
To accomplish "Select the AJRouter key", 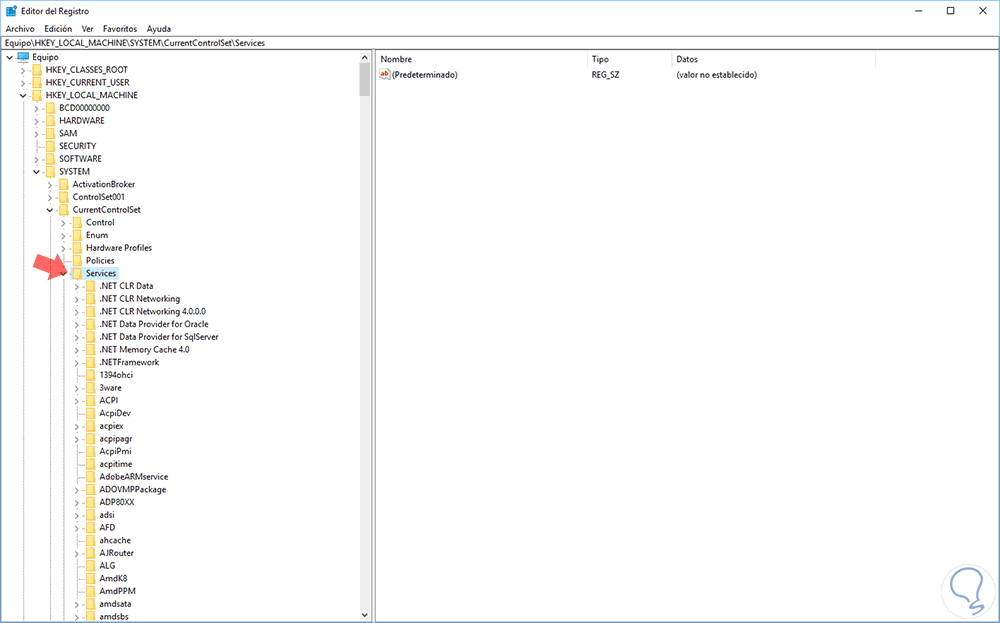I will pos(116,553).
